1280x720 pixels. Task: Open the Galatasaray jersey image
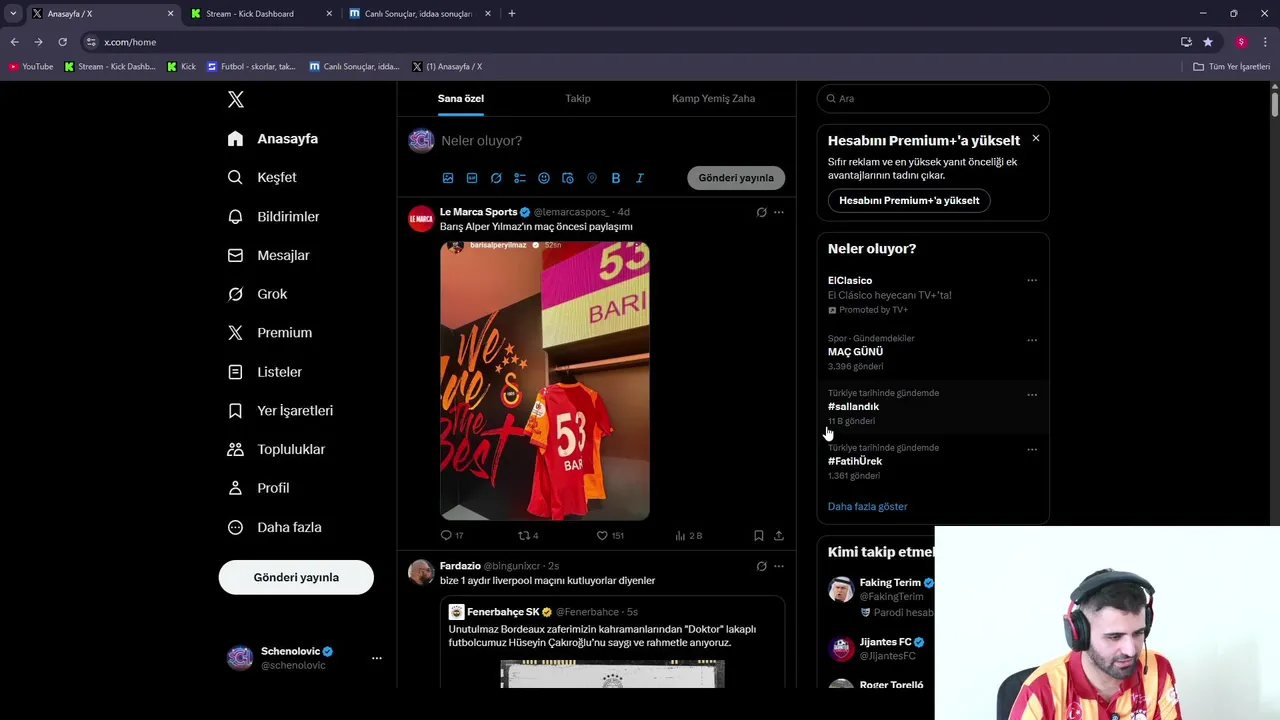[545, 380]
